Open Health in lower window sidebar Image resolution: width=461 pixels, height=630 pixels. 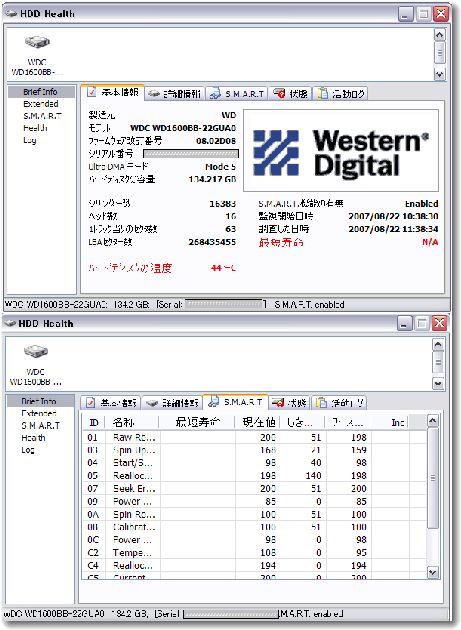click(33, 438)
